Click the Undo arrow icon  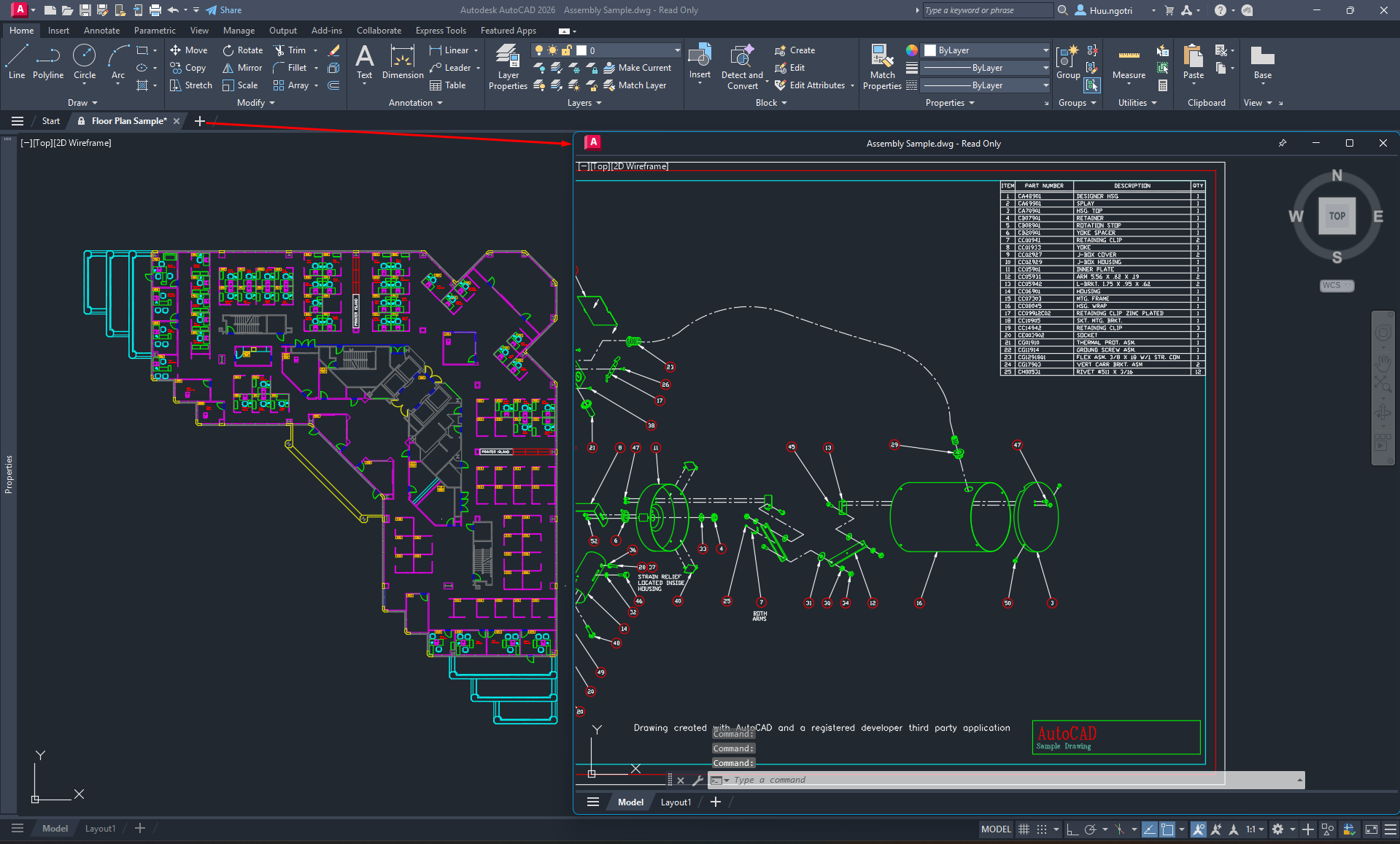(173, 10)
